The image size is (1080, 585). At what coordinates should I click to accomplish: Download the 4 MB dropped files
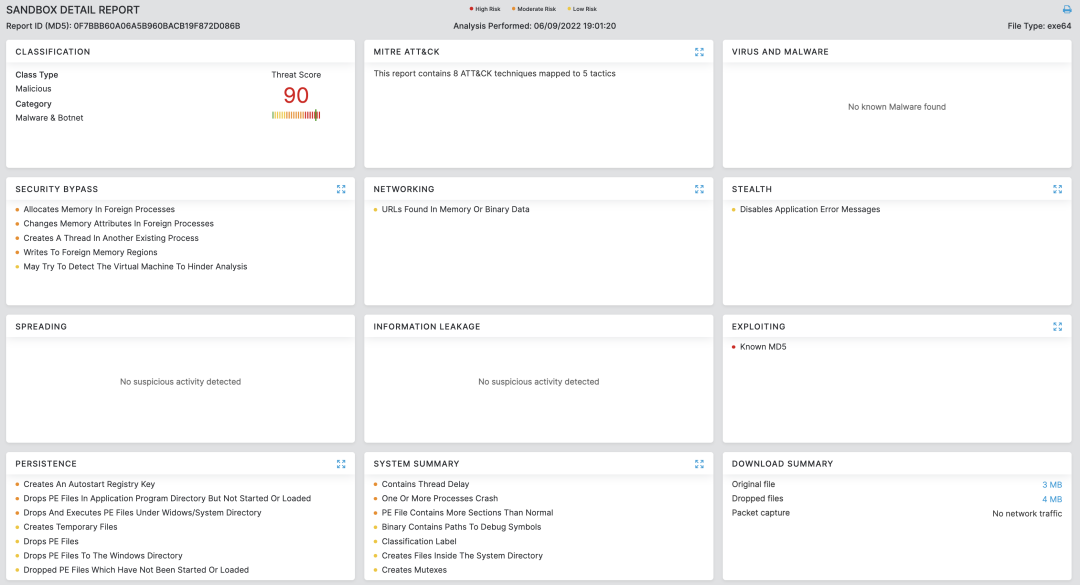[1051, 499]
